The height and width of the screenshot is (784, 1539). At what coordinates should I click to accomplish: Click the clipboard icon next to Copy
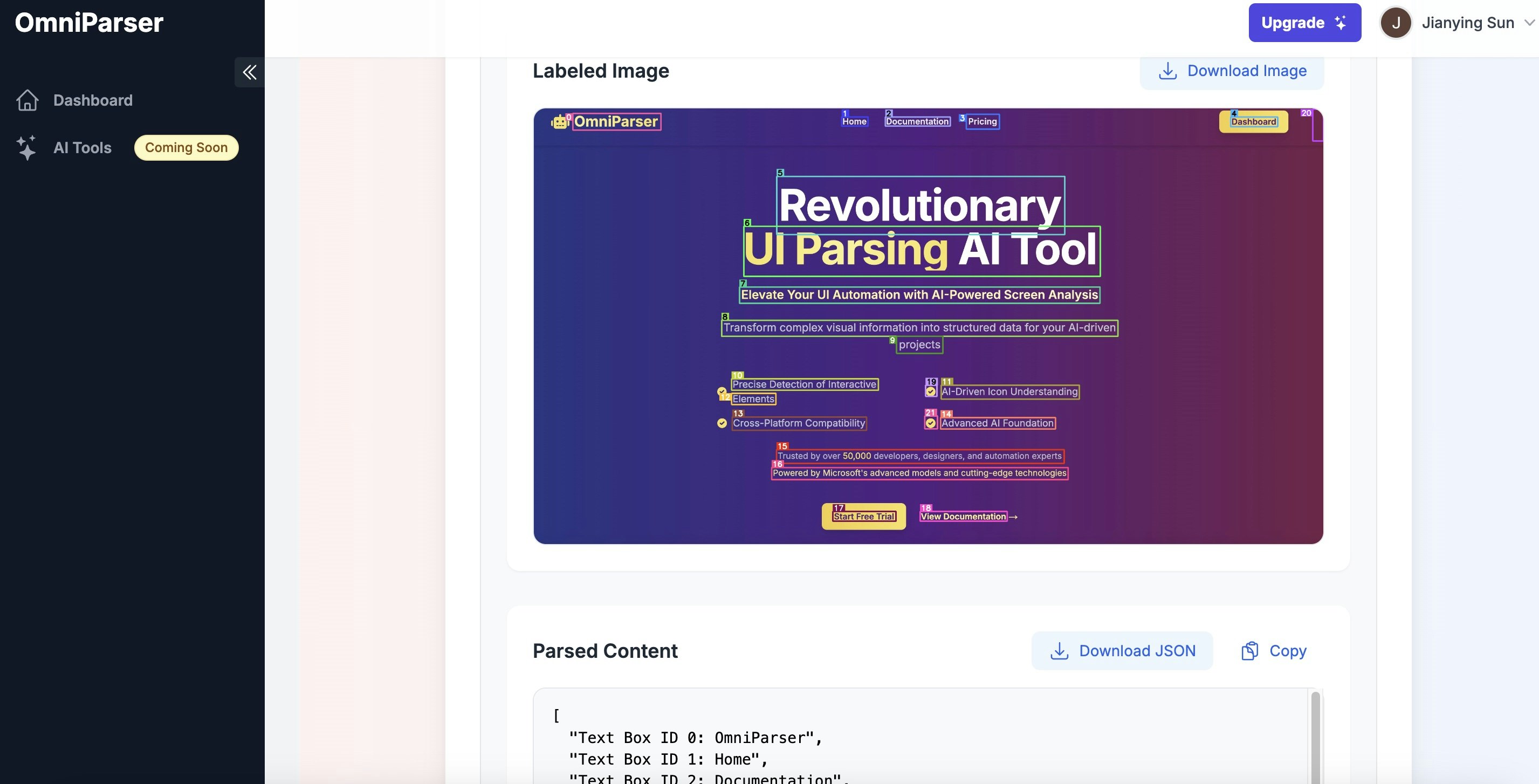click(1250, 651)
